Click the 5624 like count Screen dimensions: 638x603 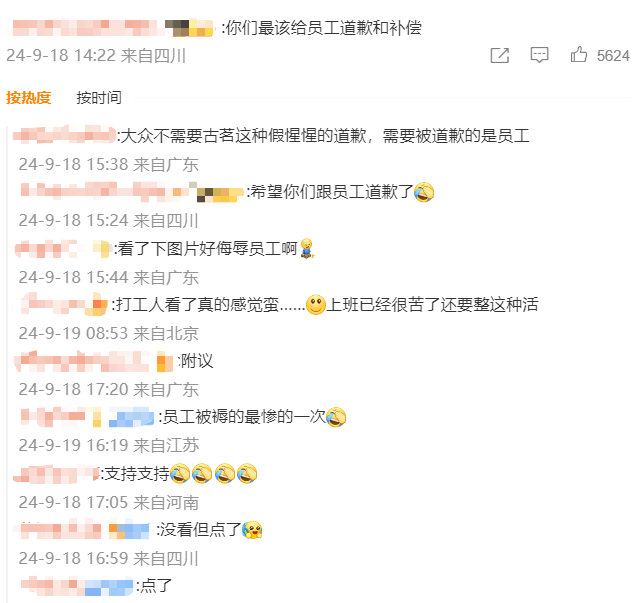(613, 56)
